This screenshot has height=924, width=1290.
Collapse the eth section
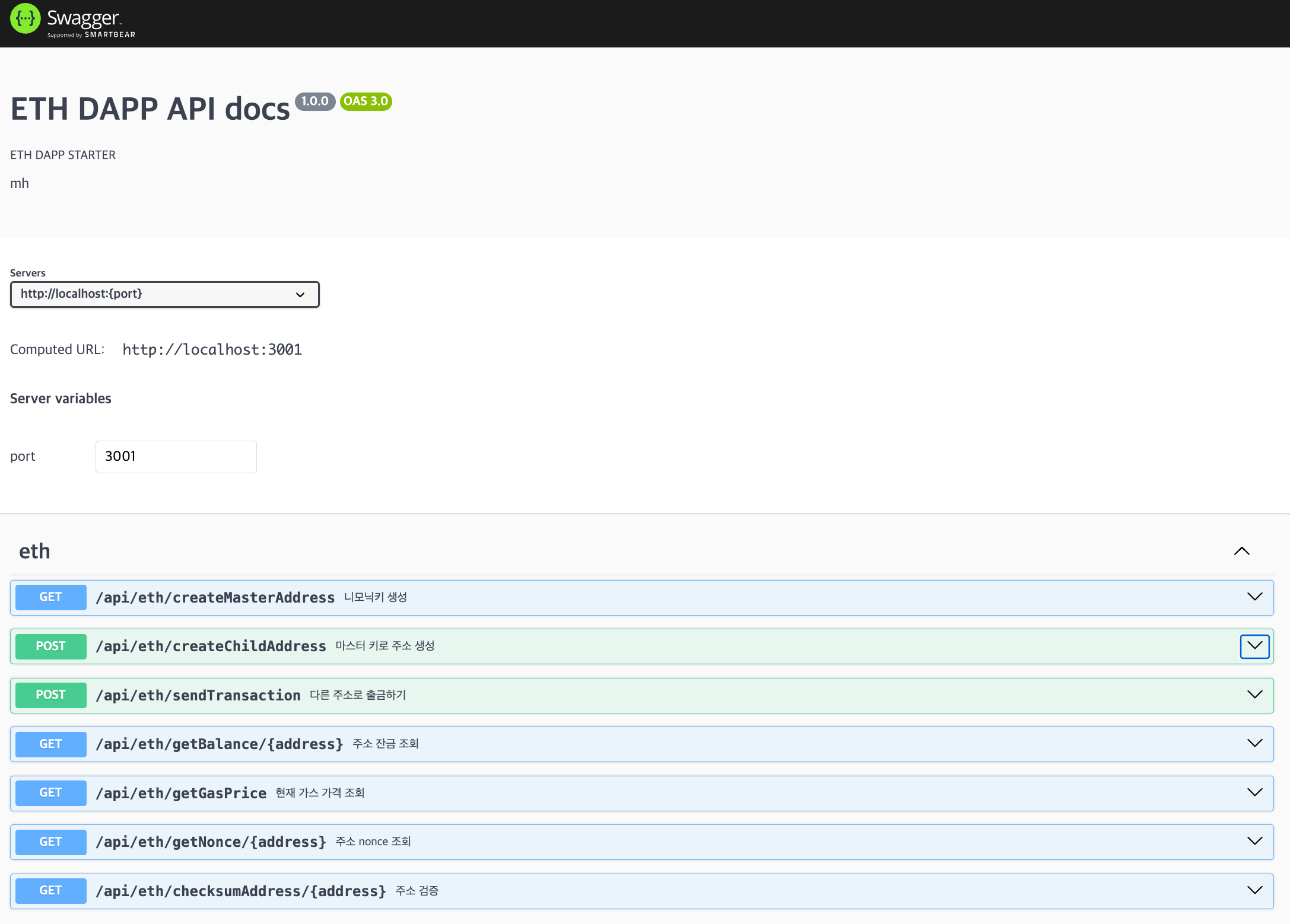1241,551
